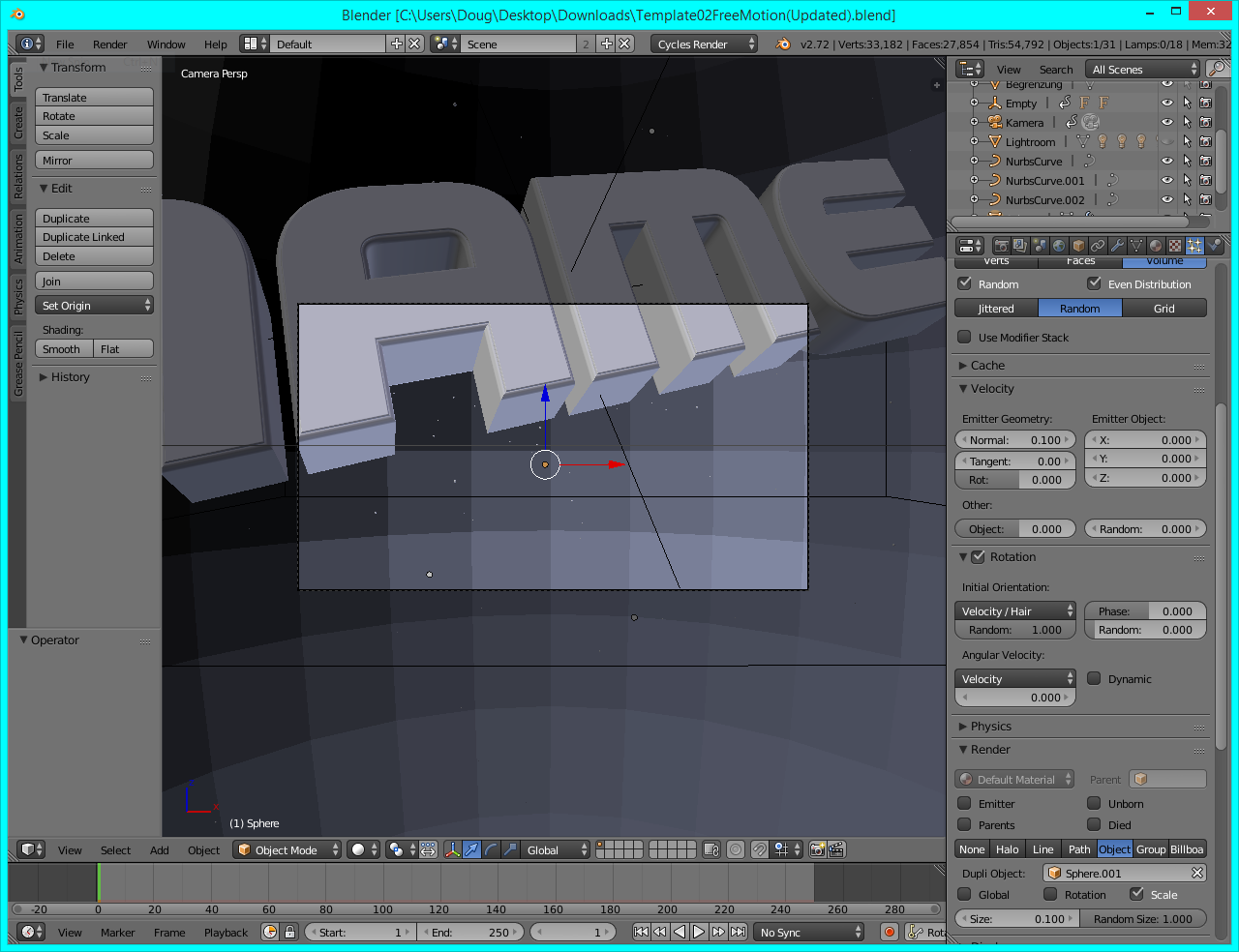Click the Duplicate button
This screenshot has width=1239, height=952.
tap(94, 218)
